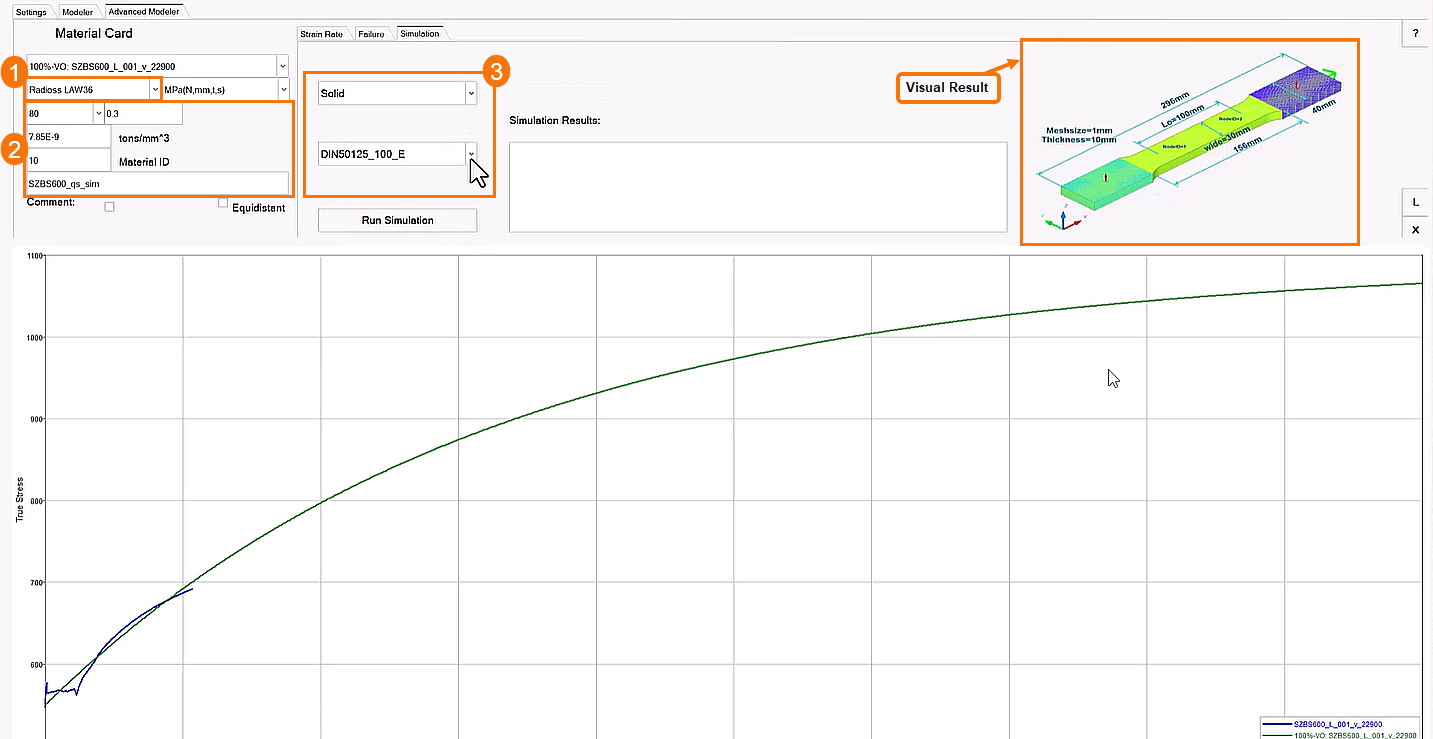
Task: Open the MPa(N,mm,t,s) unit system dropdown
Action: pyautogui.click(x=283, y=88)
